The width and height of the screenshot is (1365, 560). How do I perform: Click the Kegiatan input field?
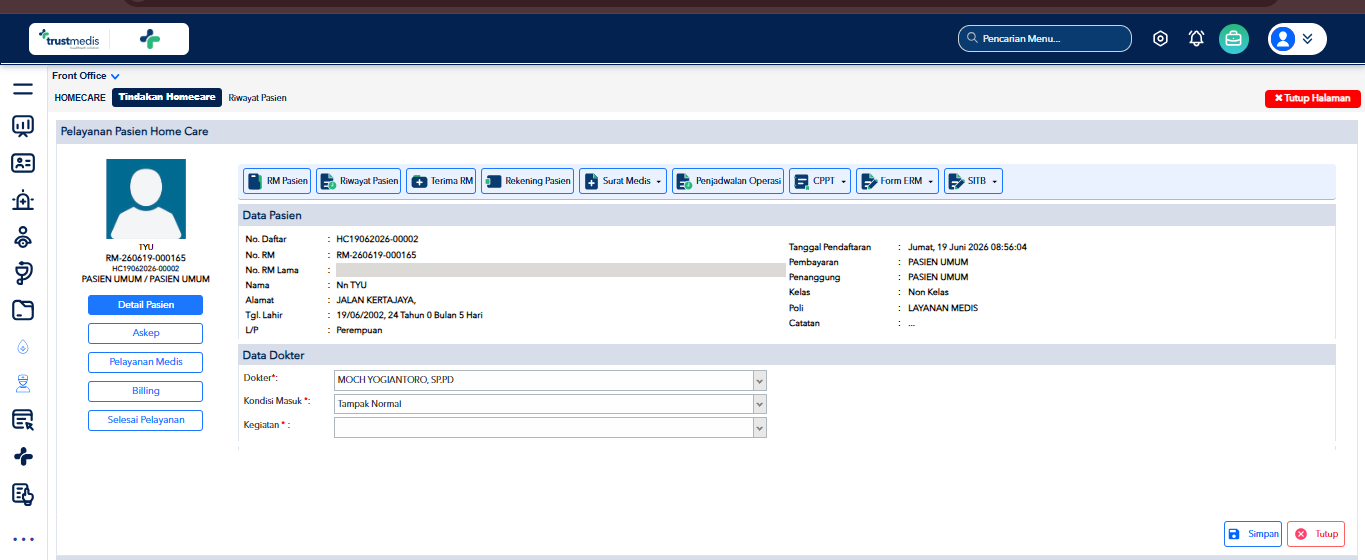pos(543,428)
